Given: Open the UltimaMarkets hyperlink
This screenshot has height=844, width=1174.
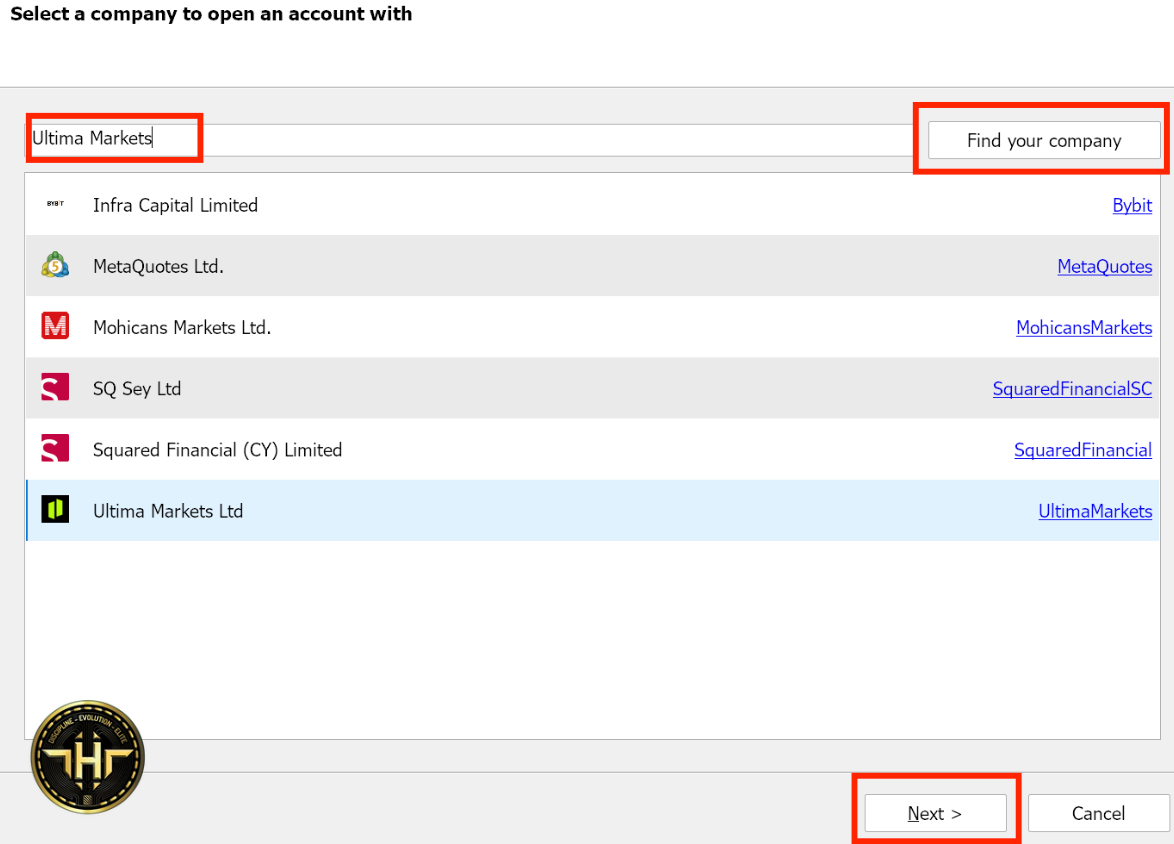Looking at the screenshot, I should (1094, 511).
